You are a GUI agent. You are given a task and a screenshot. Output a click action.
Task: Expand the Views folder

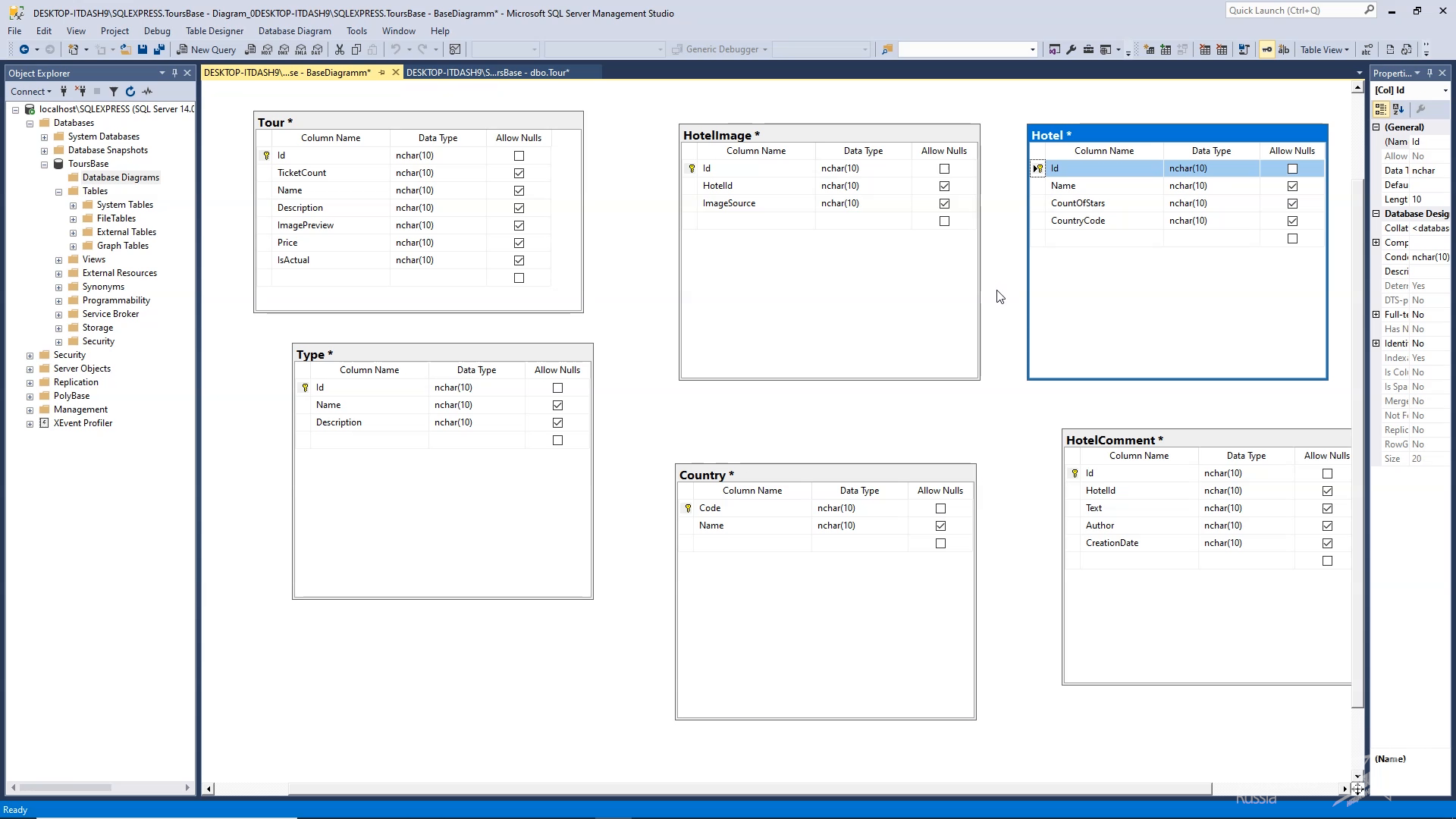58,259
